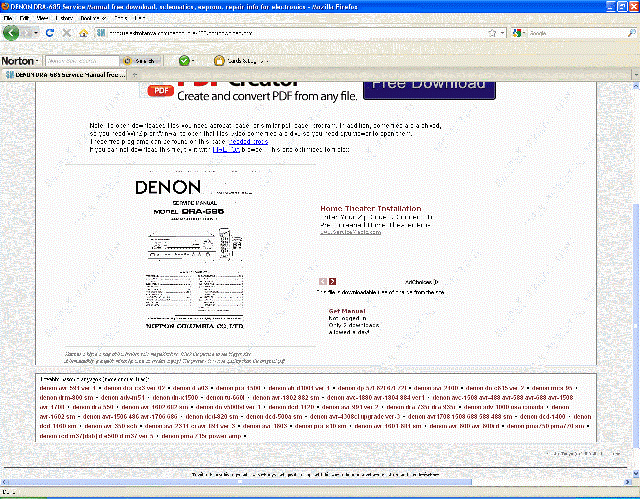This screenshot has height=499, width=640.
Task: Open the 'denon dcd-1400' link
Action: click(x=542, y=417)
